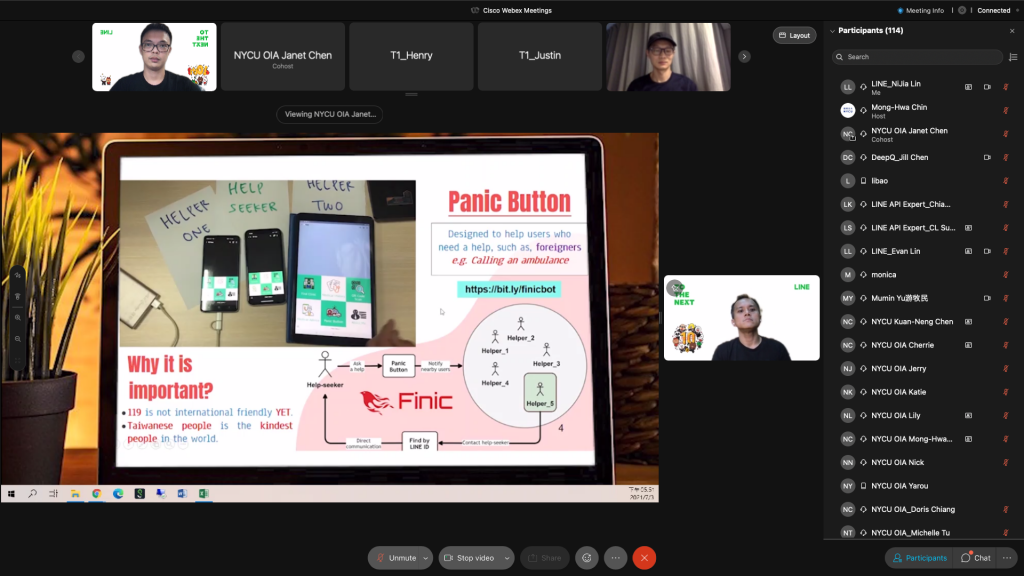Open Meeting Info in the title bar
Viewport: 1024px width, 576px height.
[920, 10]
